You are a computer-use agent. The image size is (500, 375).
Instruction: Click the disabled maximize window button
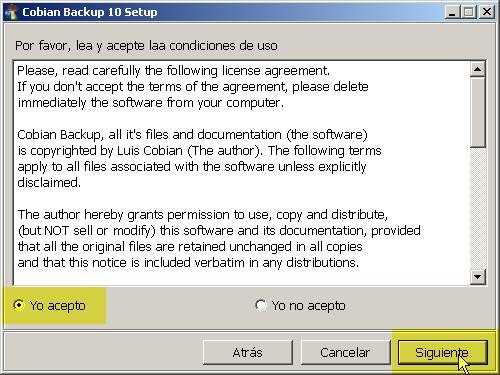(x=469, y=12)
